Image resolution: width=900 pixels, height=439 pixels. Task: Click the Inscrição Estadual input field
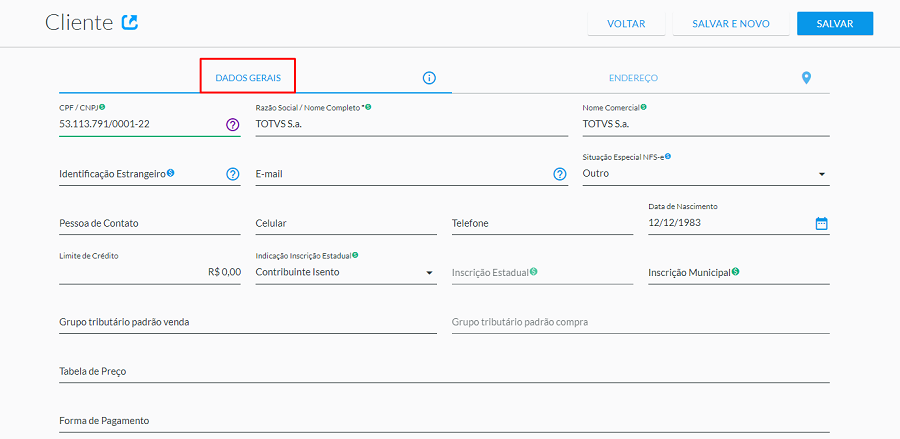542,272
